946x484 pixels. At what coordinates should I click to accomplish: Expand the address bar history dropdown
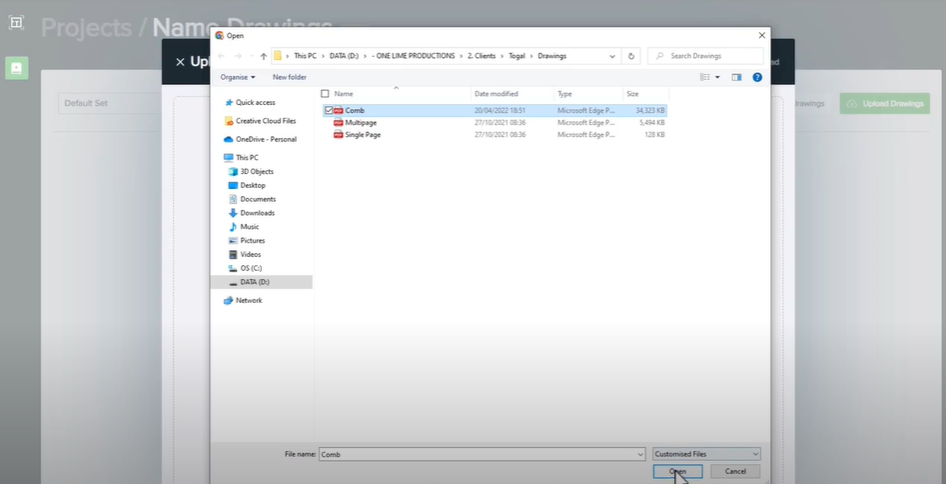612,56
